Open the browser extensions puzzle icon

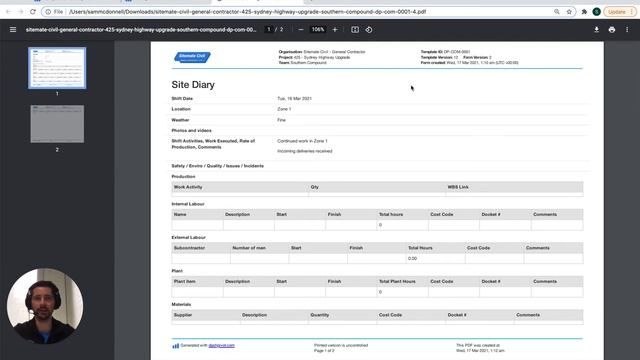[584, 12]
